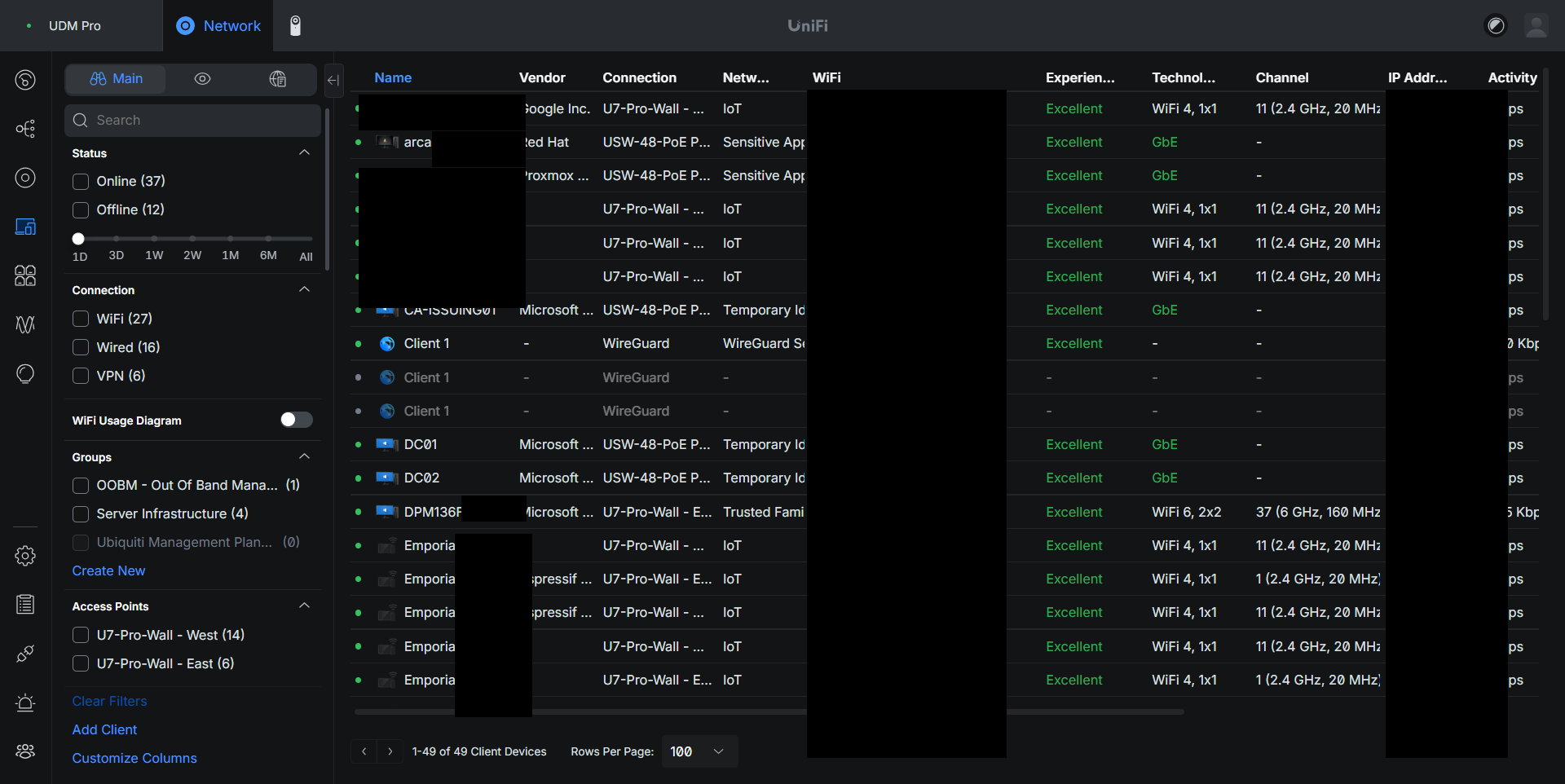Switch to the eye view tab

pyautogui.click(x=203, y=79)
